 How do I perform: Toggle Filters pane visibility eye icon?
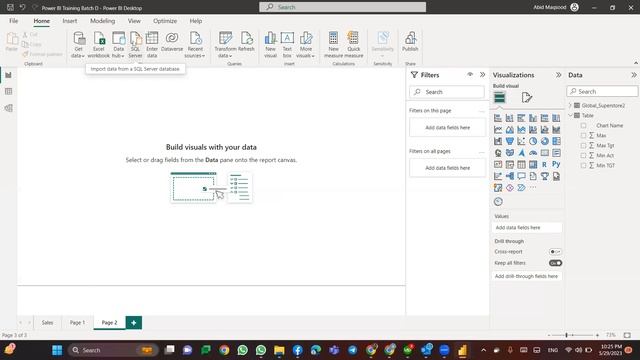click(x=470, y=75)
